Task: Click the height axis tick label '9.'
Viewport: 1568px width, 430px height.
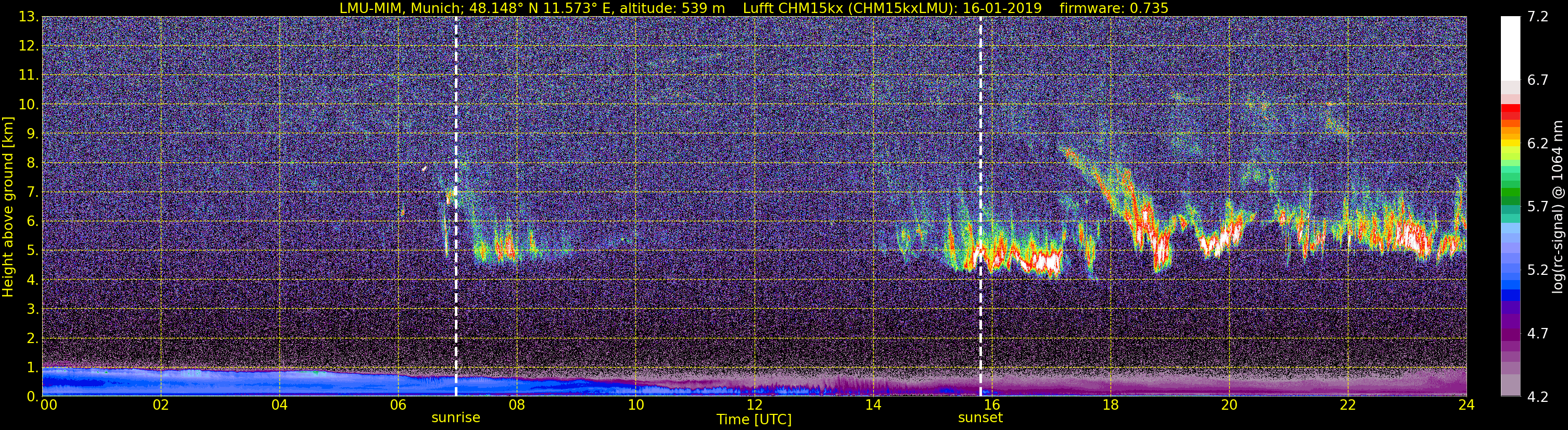Action: tap(33, 134)
